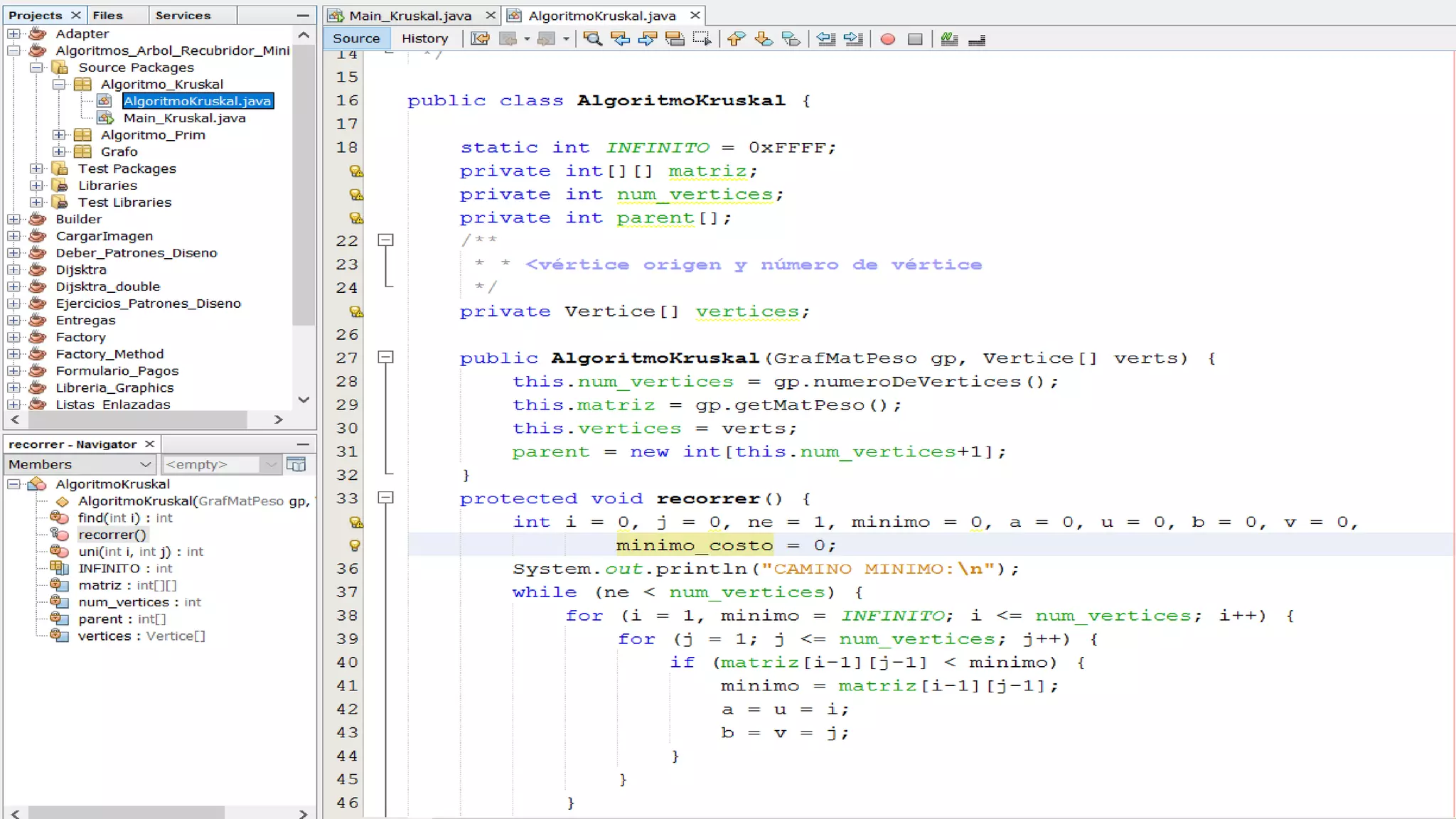
Task: Collapse the recorrer() method code fold
Action: click(x=385, y=498)
